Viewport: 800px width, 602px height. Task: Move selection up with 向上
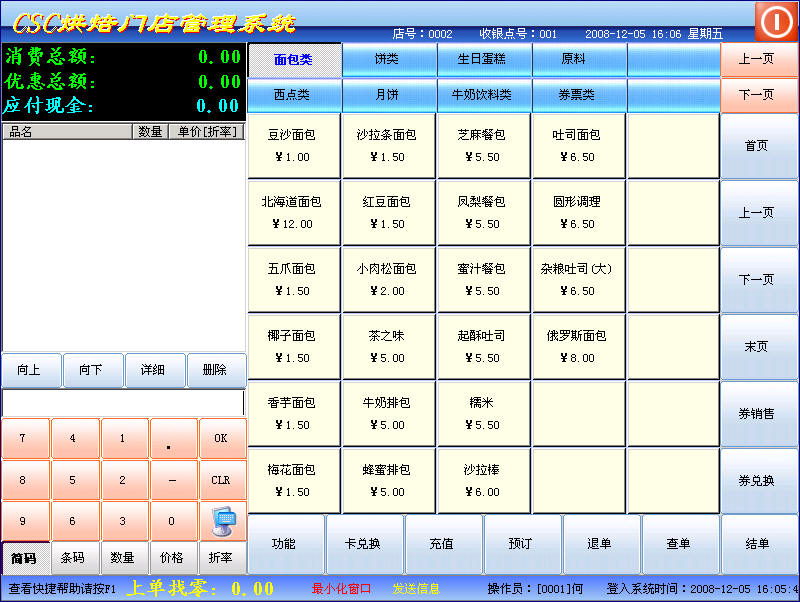31,370
